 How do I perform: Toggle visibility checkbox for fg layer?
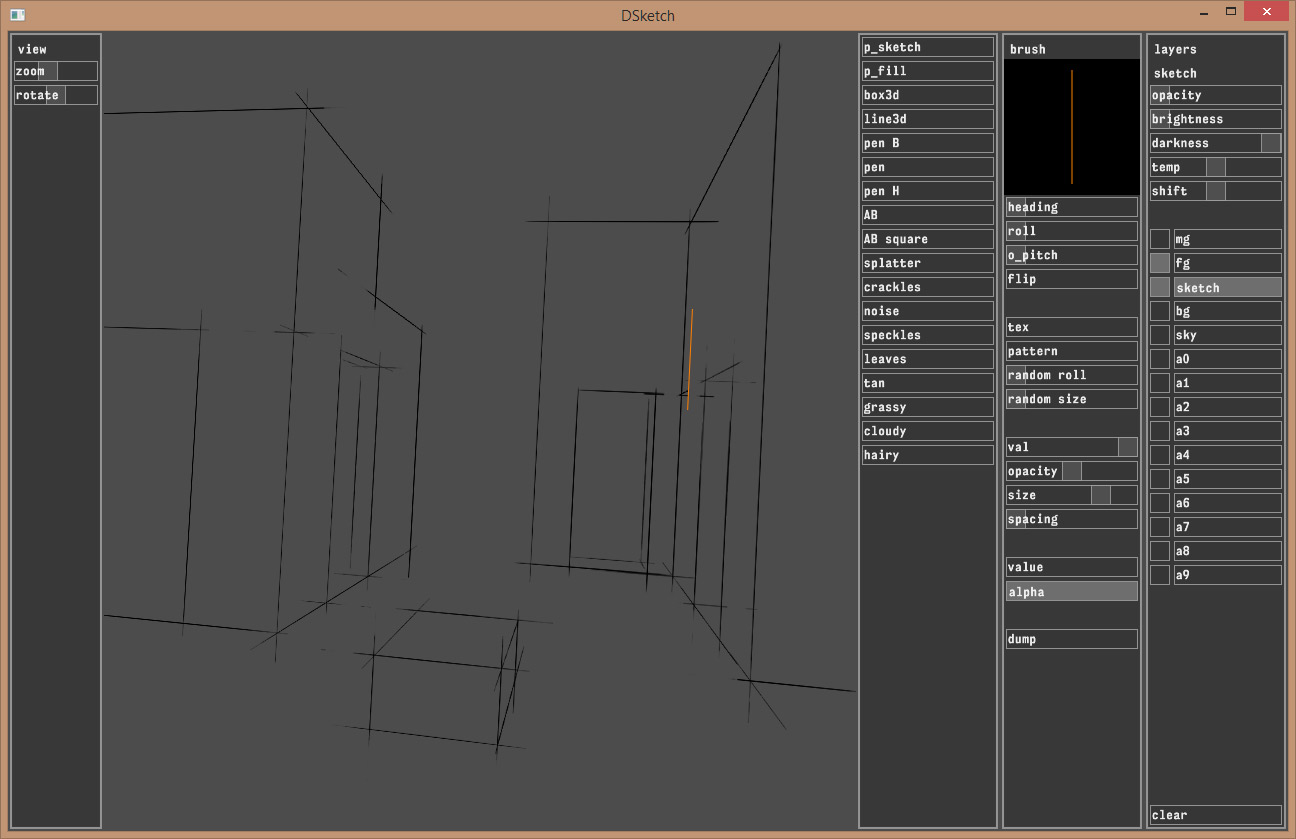pyautogui.click(x=1160, y=263)
